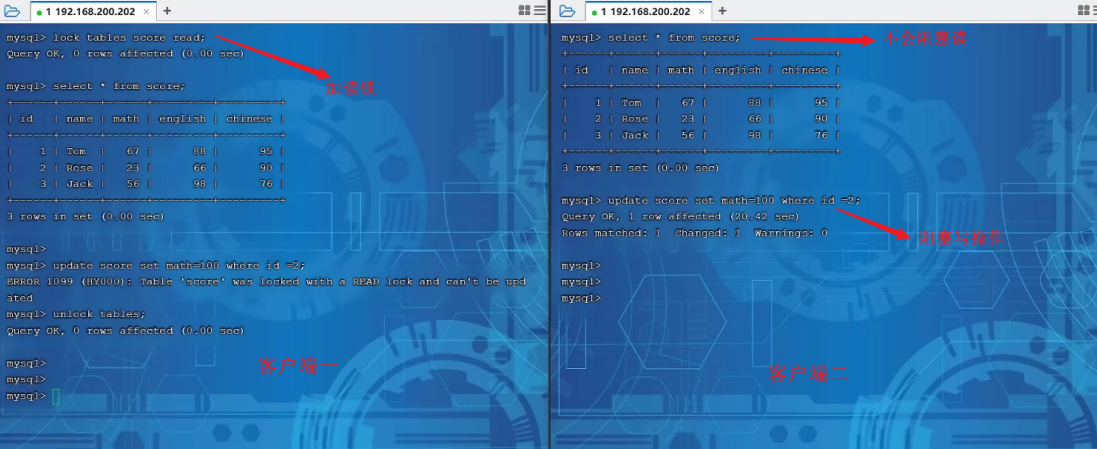The height and width of the screenshot is (449, 1097).
Task: Click the 'Jack' cell in the right terminal table
Action: point(634,136)
